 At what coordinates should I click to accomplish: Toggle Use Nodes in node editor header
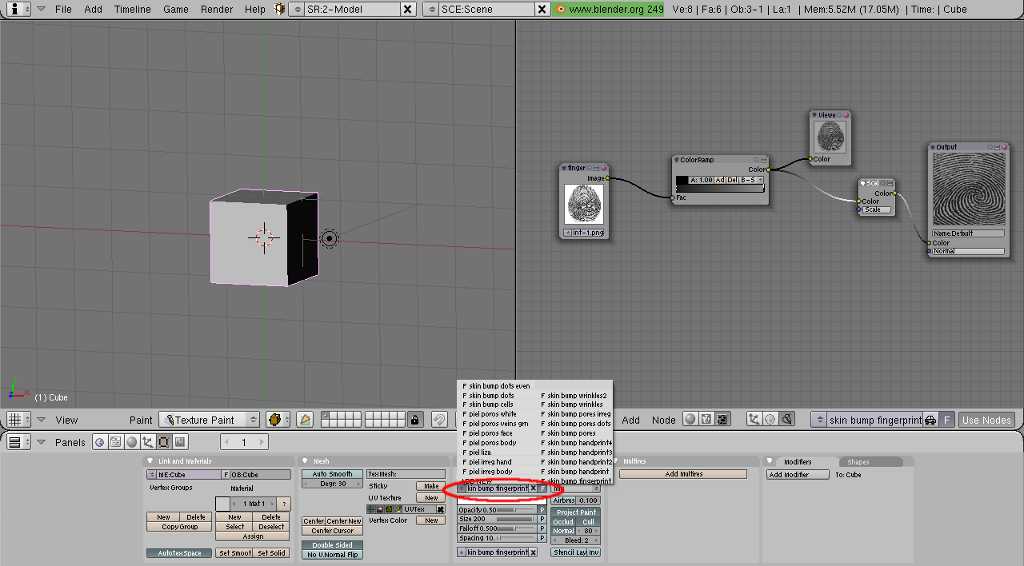pyautogui.click(x=986, y=420)
